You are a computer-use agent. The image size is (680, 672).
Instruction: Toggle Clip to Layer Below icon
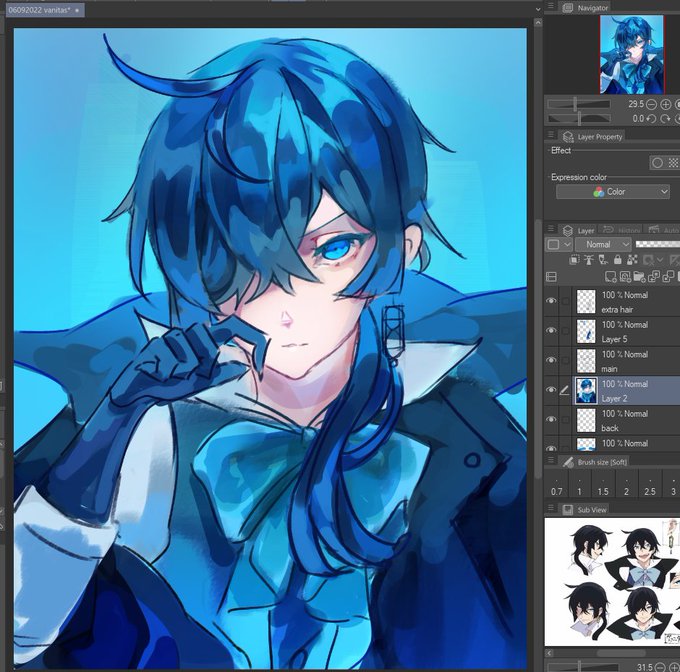click(574, 260)
